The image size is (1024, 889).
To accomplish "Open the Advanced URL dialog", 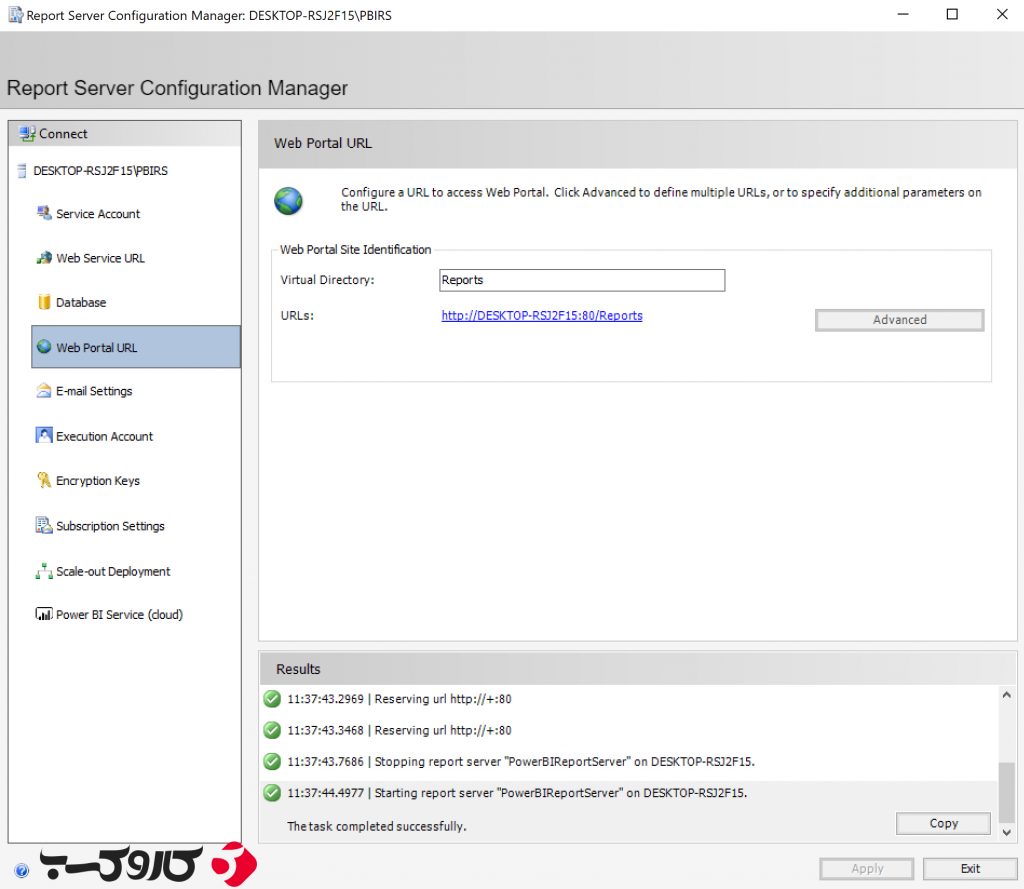I will click(x=898, y=319).
